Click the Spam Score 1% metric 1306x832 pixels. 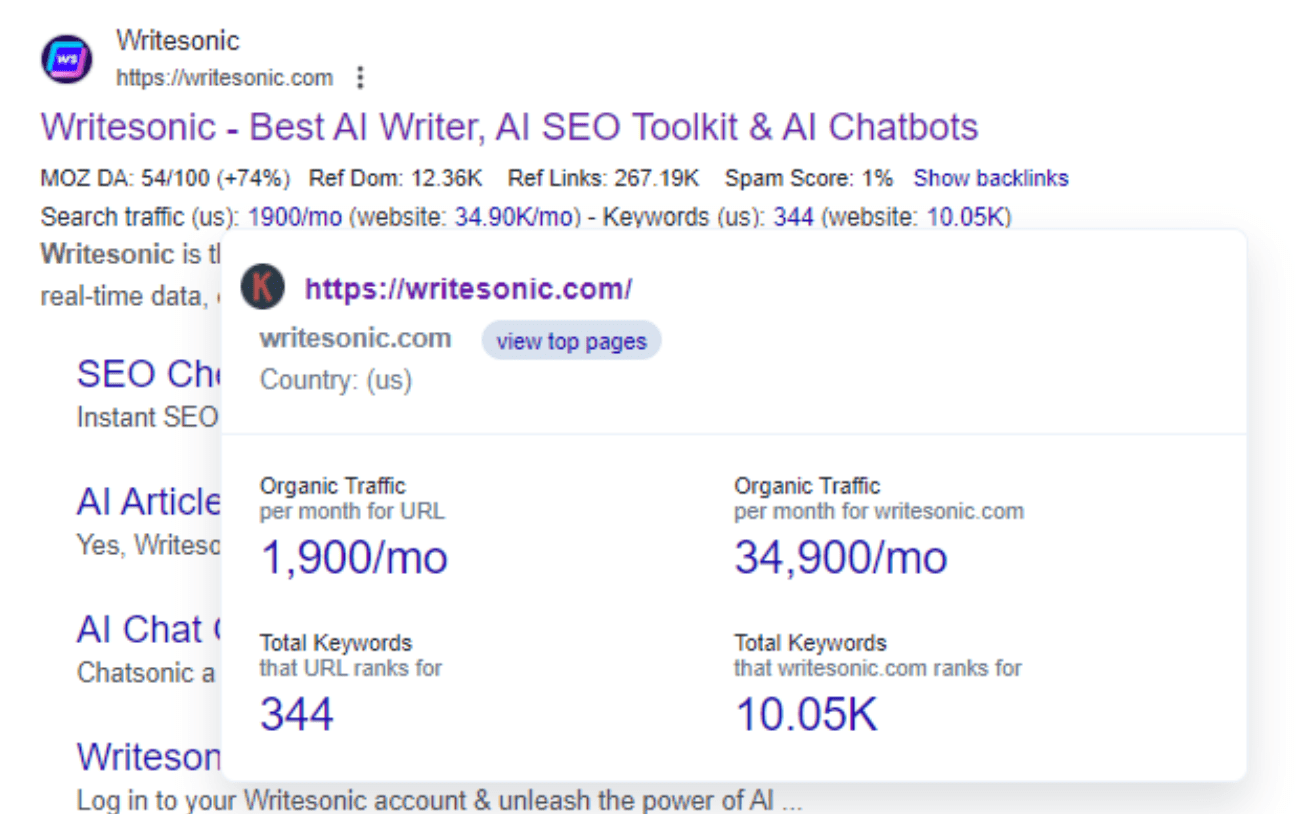(x=811, y=177)
